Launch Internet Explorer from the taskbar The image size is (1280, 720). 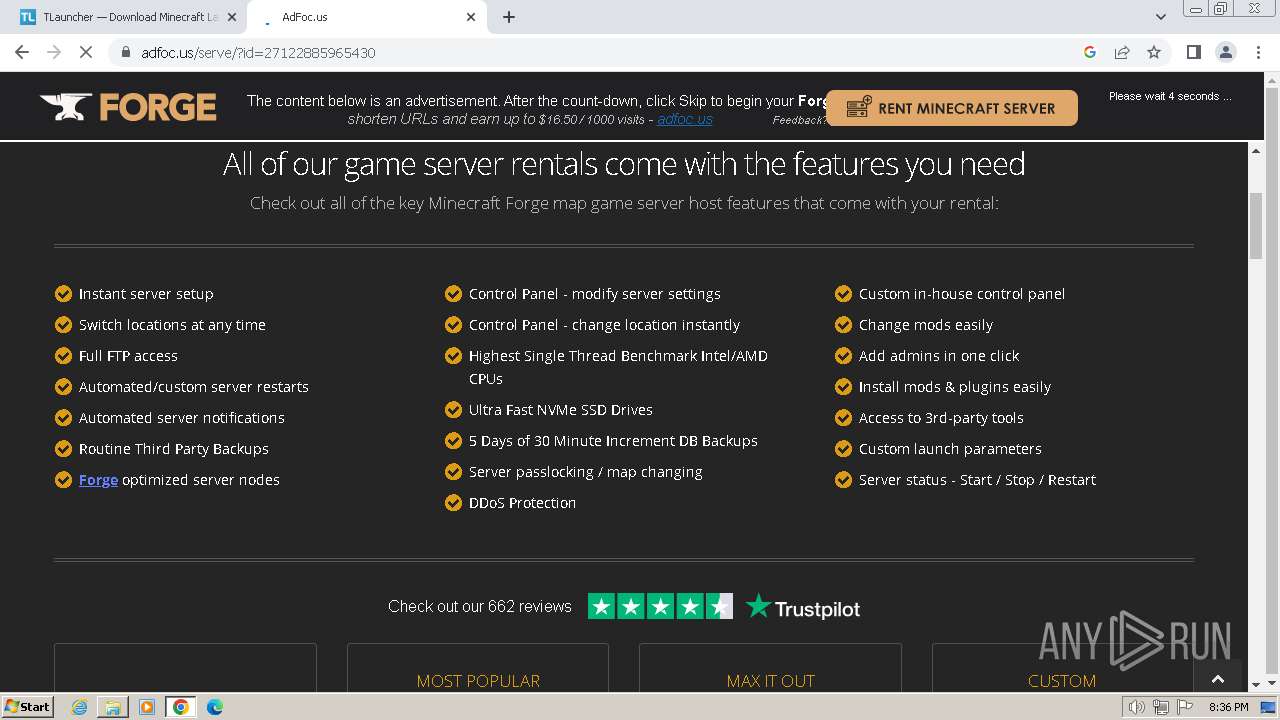[79, 707]
